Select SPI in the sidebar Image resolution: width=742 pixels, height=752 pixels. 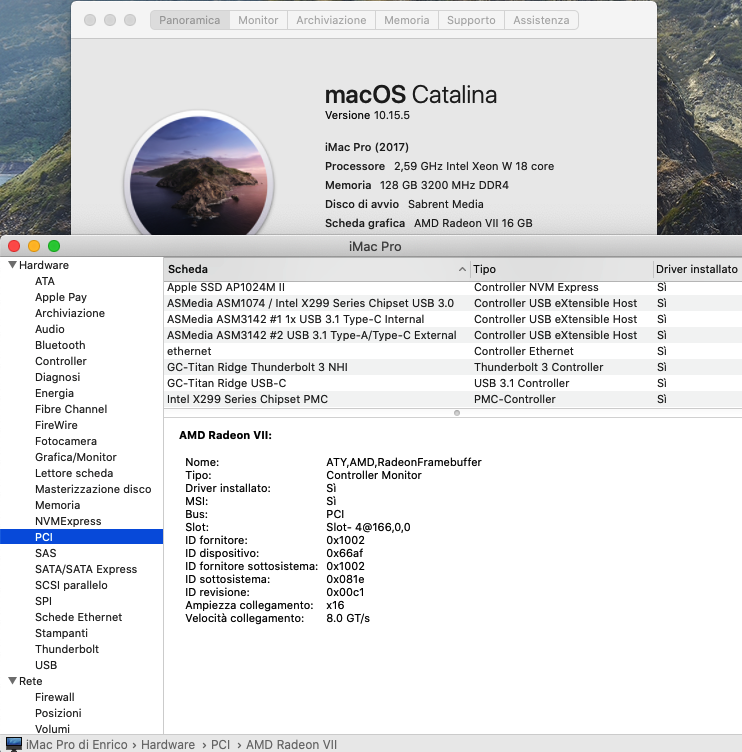(x=43, y=601)
